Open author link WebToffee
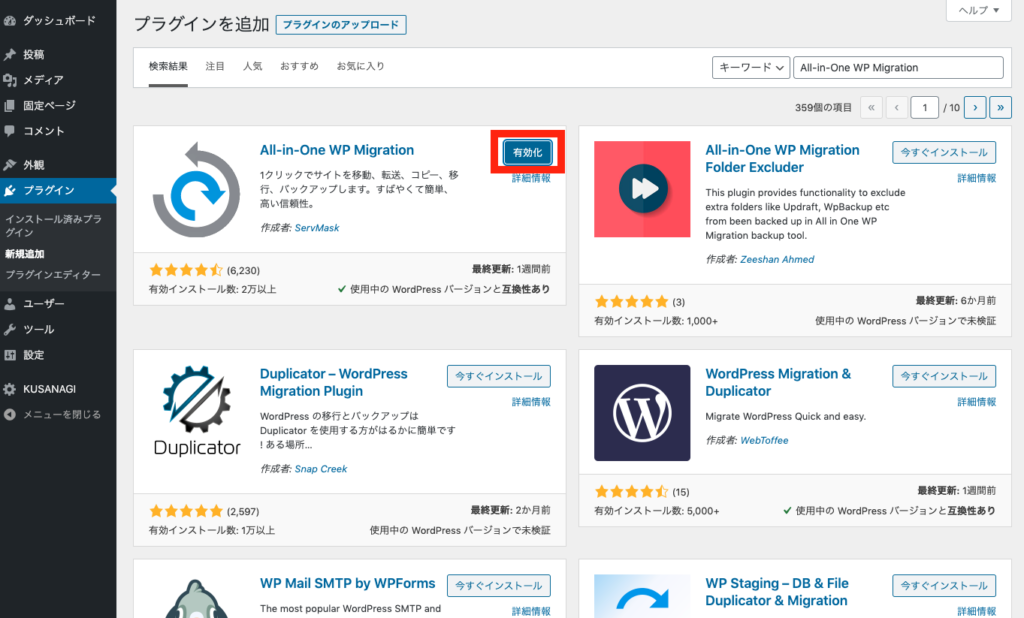The image size is (1024, 618). pos(764,441)
